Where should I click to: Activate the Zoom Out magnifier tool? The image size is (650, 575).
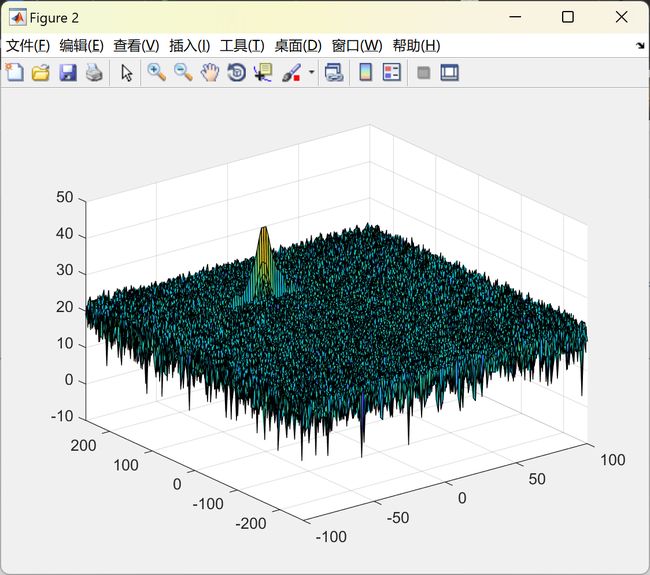point(183,73)
